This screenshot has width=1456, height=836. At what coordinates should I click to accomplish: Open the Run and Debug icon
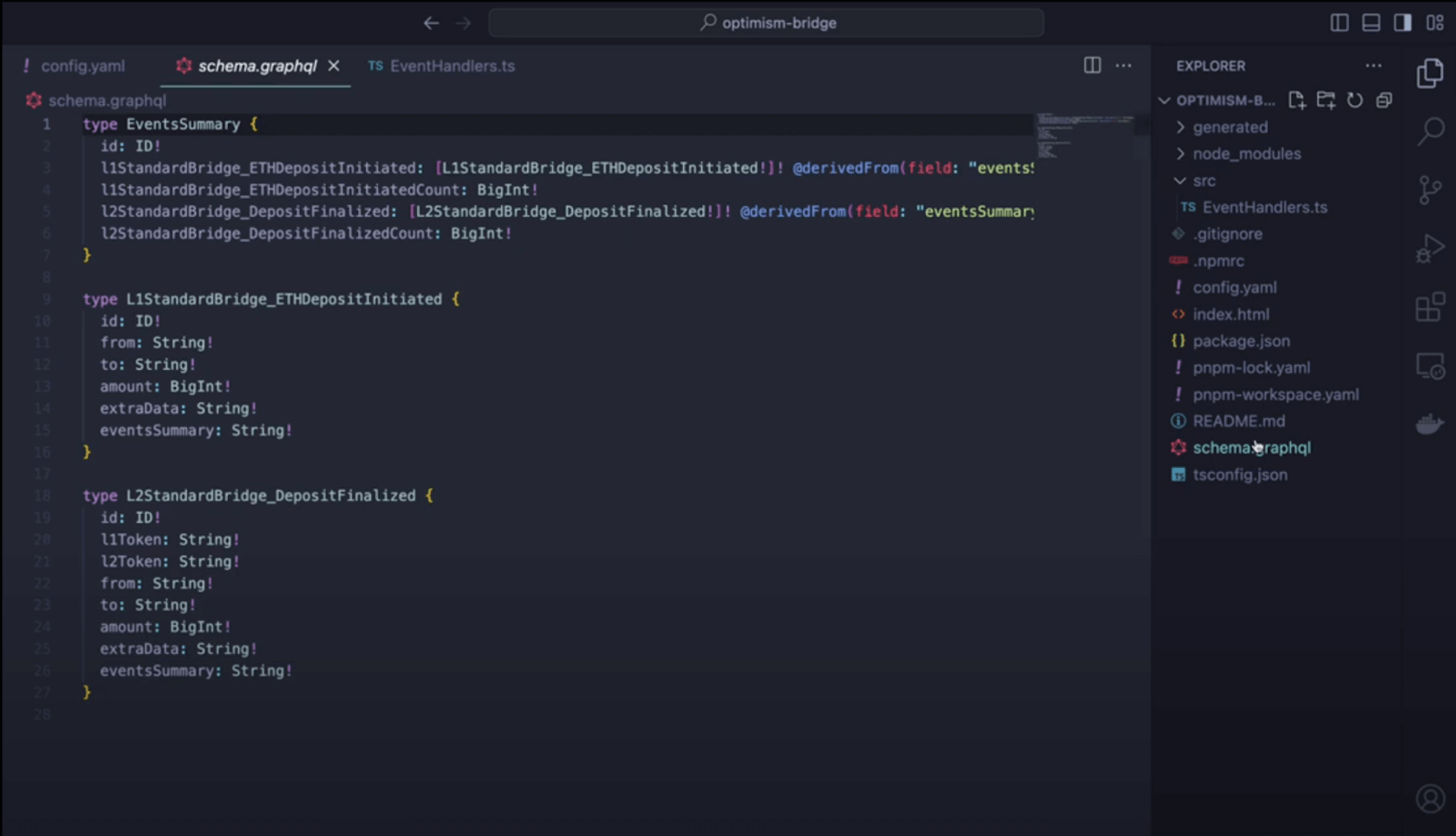tap(1430, 248)
